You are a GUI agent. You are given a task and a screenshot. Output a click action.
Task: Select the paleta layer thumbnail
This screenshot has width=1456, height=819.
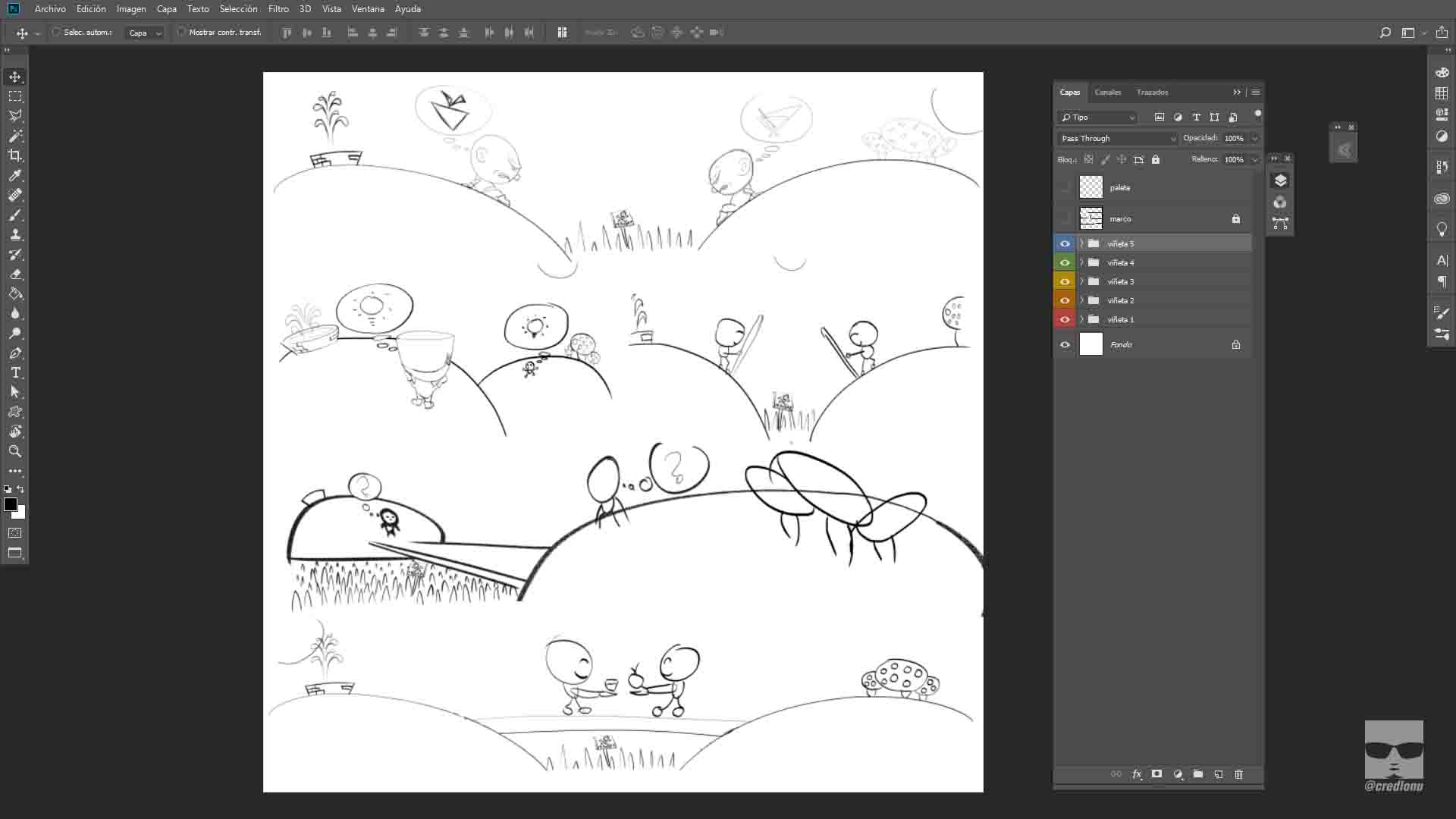(1090, 187)
